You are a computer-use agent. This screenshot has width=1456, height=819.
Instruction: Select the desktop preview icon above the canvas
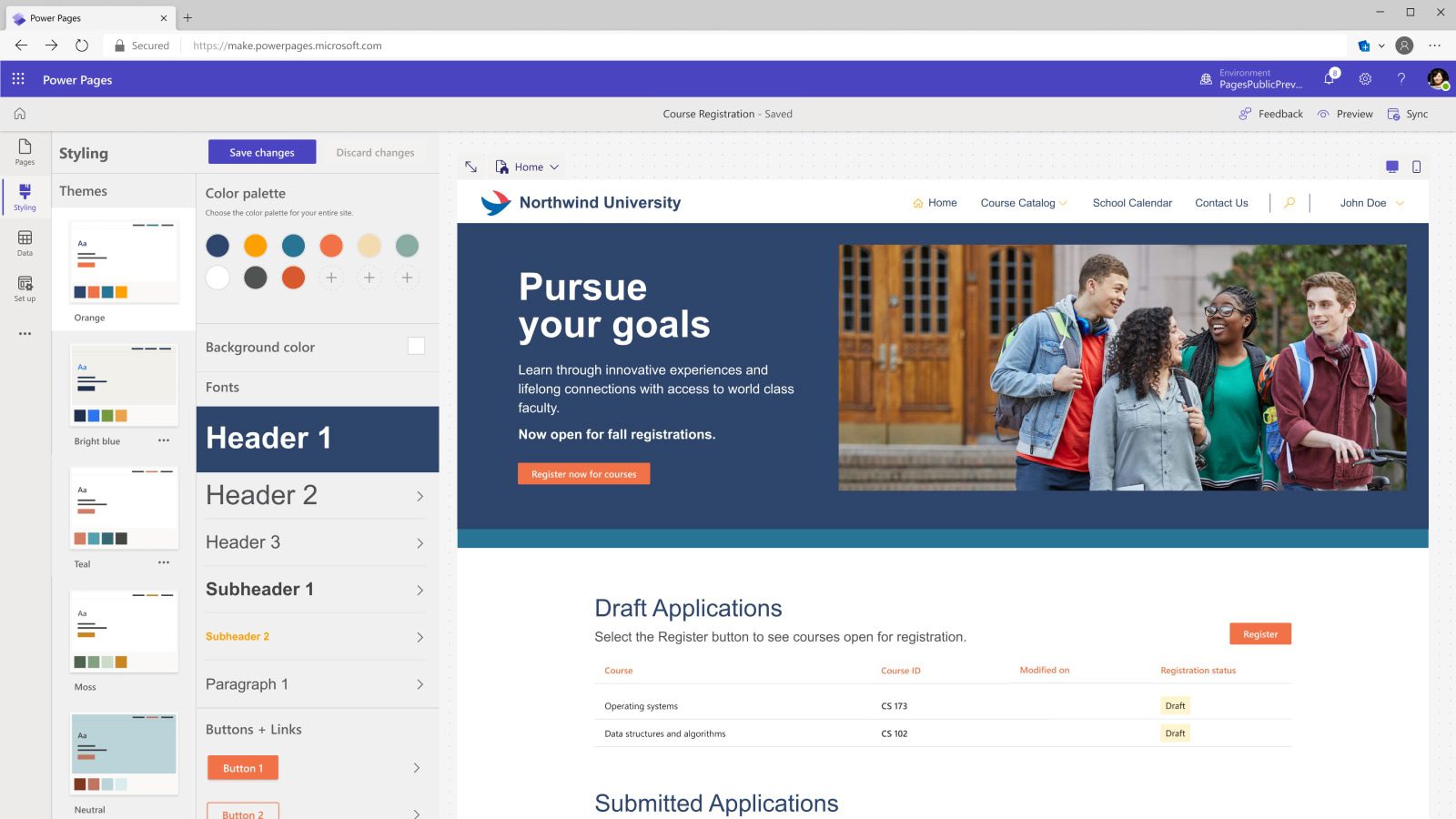pyautogui.click(x=1391, y=167)
